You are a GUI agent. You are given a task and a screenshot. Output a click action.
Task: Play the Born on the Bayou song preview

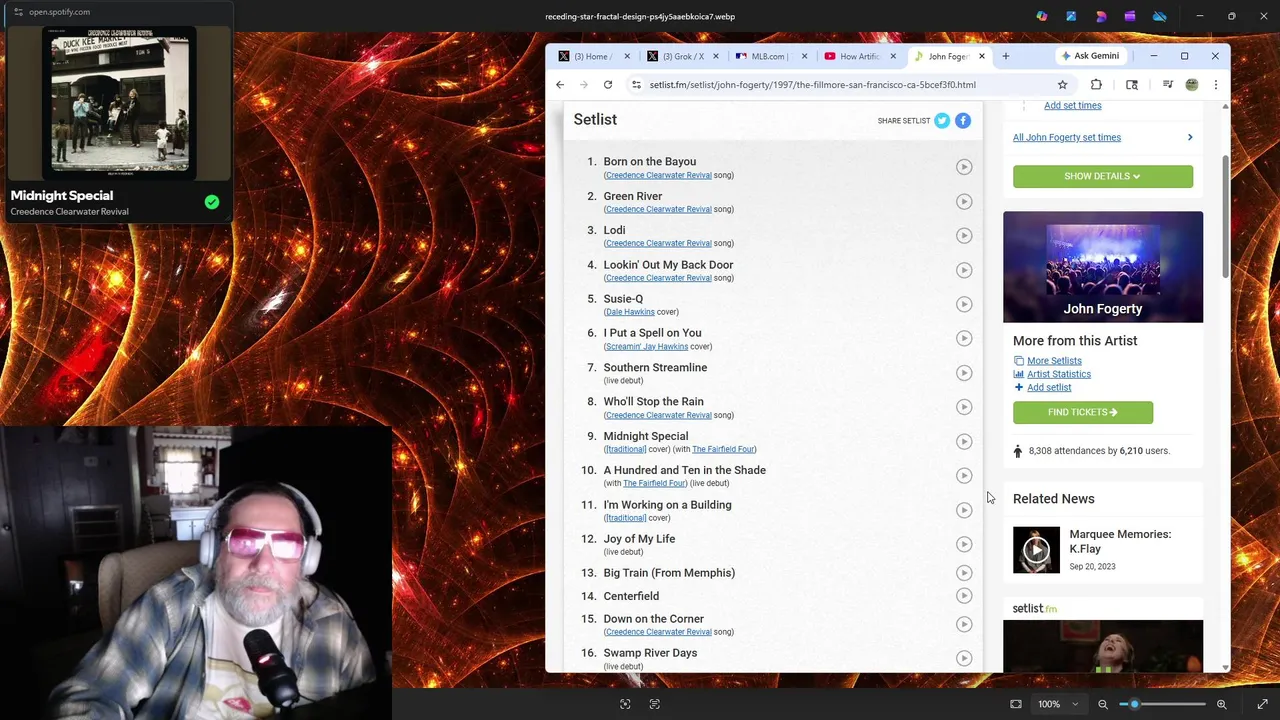(x=964, y=167)
